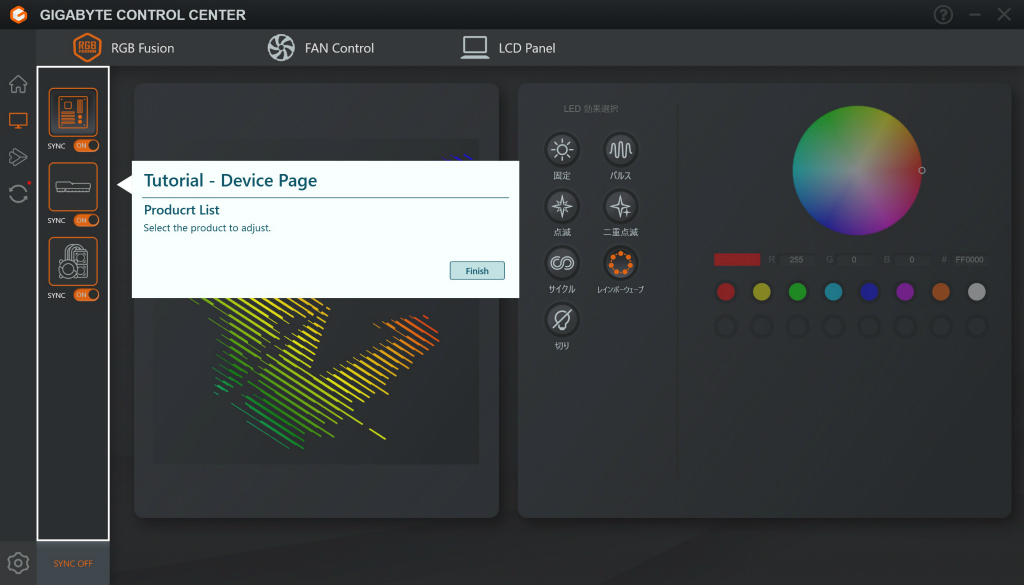Select the motherboard device icon
The height and width of the screenshot is (585, 1024).
[73, 112]
